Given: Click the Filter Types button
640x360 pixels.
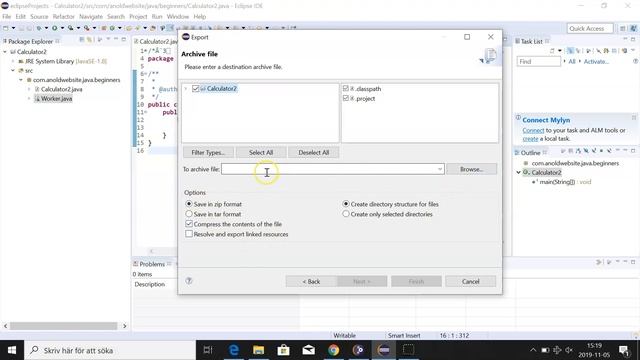Looking at the screenshot, I should point(208,152).
